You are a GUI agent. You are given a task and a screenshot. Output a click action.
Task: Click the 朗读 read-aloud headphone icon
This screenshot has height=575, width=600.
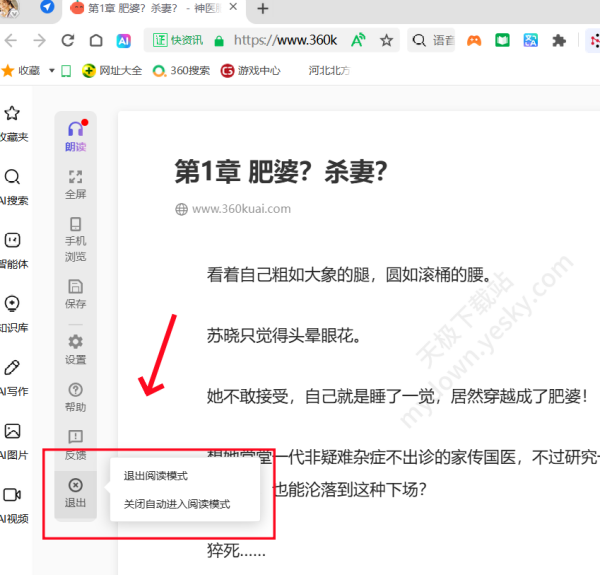[76, 135]
